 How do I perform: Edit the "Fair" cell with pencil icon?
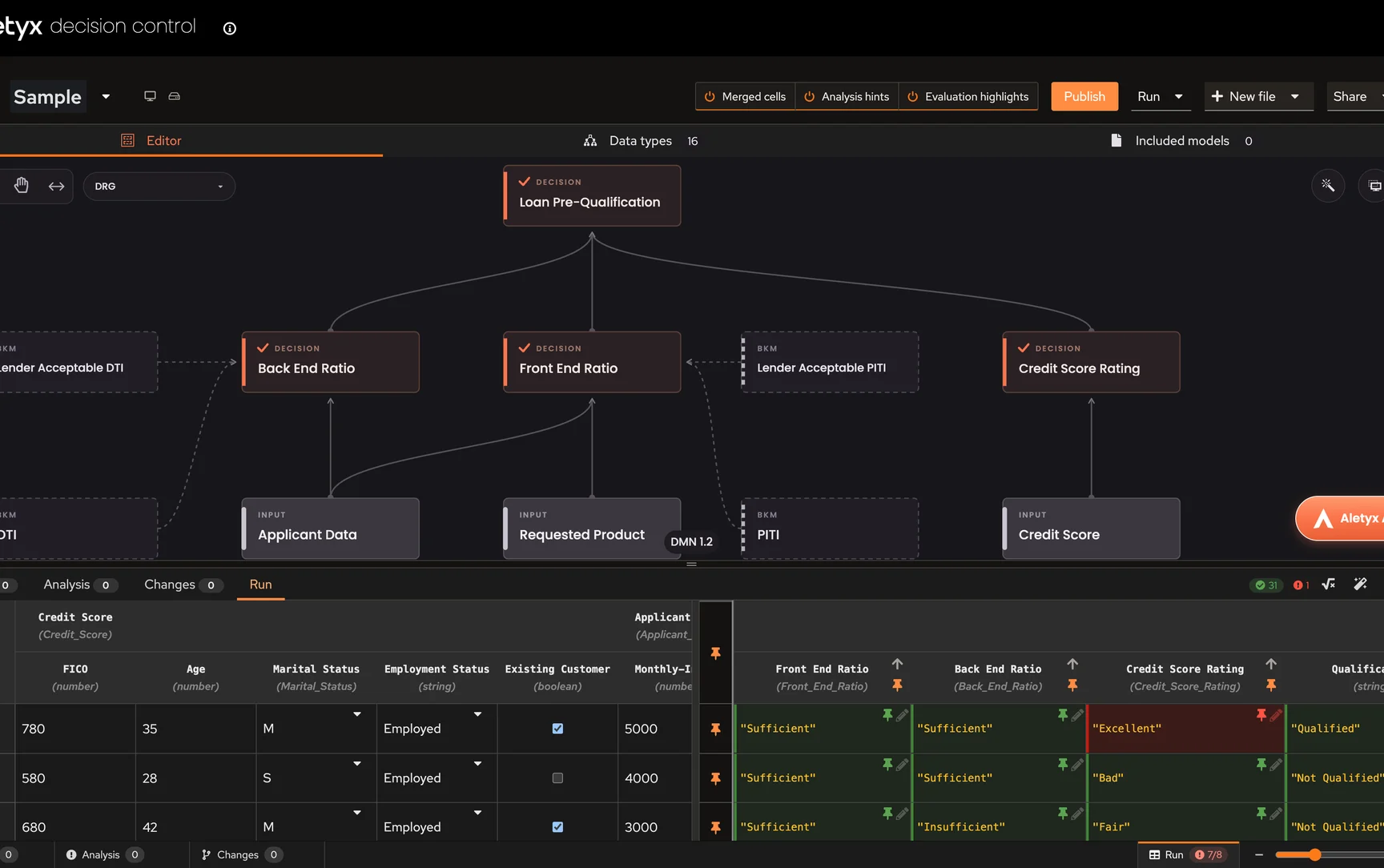coord(1276,814)
